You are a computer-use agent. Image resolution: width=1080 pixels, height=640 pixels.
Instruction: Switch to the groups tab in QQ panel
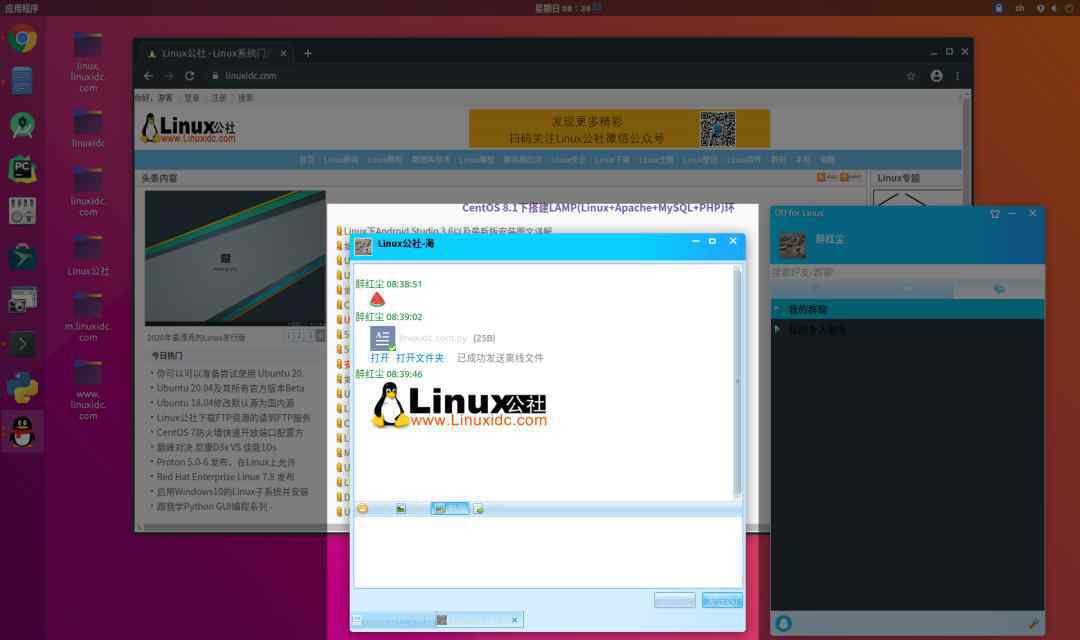999,289
